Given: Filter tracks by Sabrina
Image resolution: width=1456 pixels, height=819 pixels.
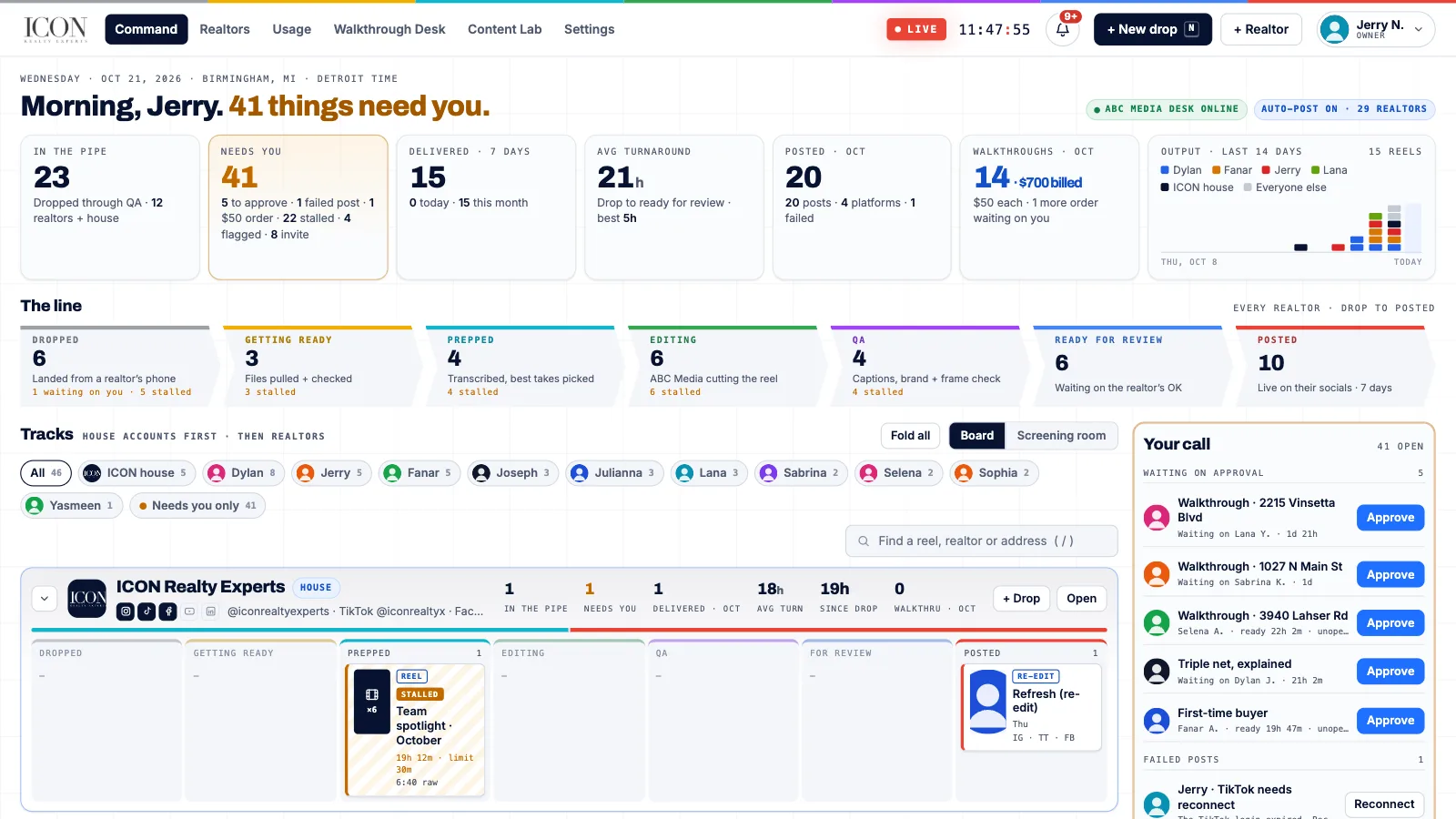Looking at the screenshot, I should 801,473.
